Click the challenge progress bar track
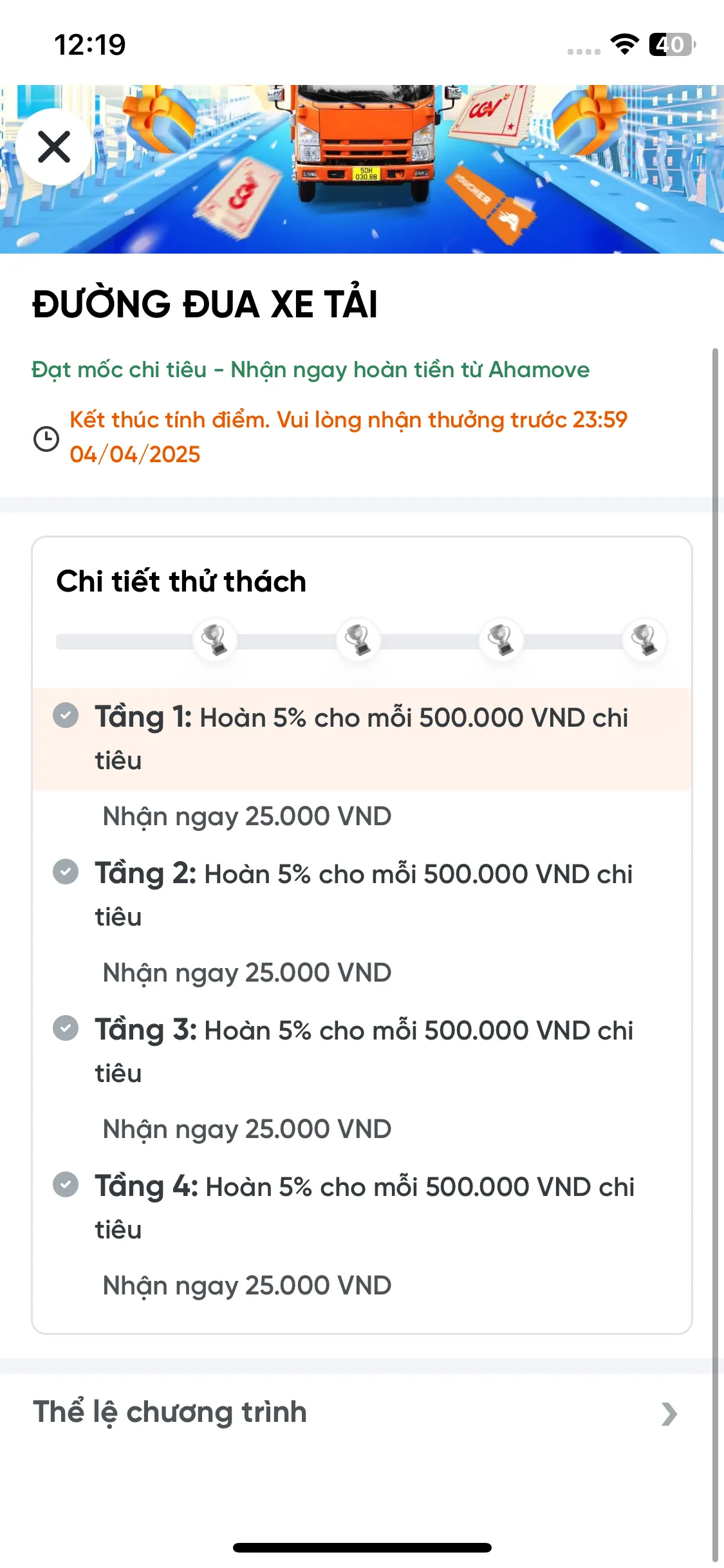The height and width of the screenshot is (1568, 724). click(362, 641)
